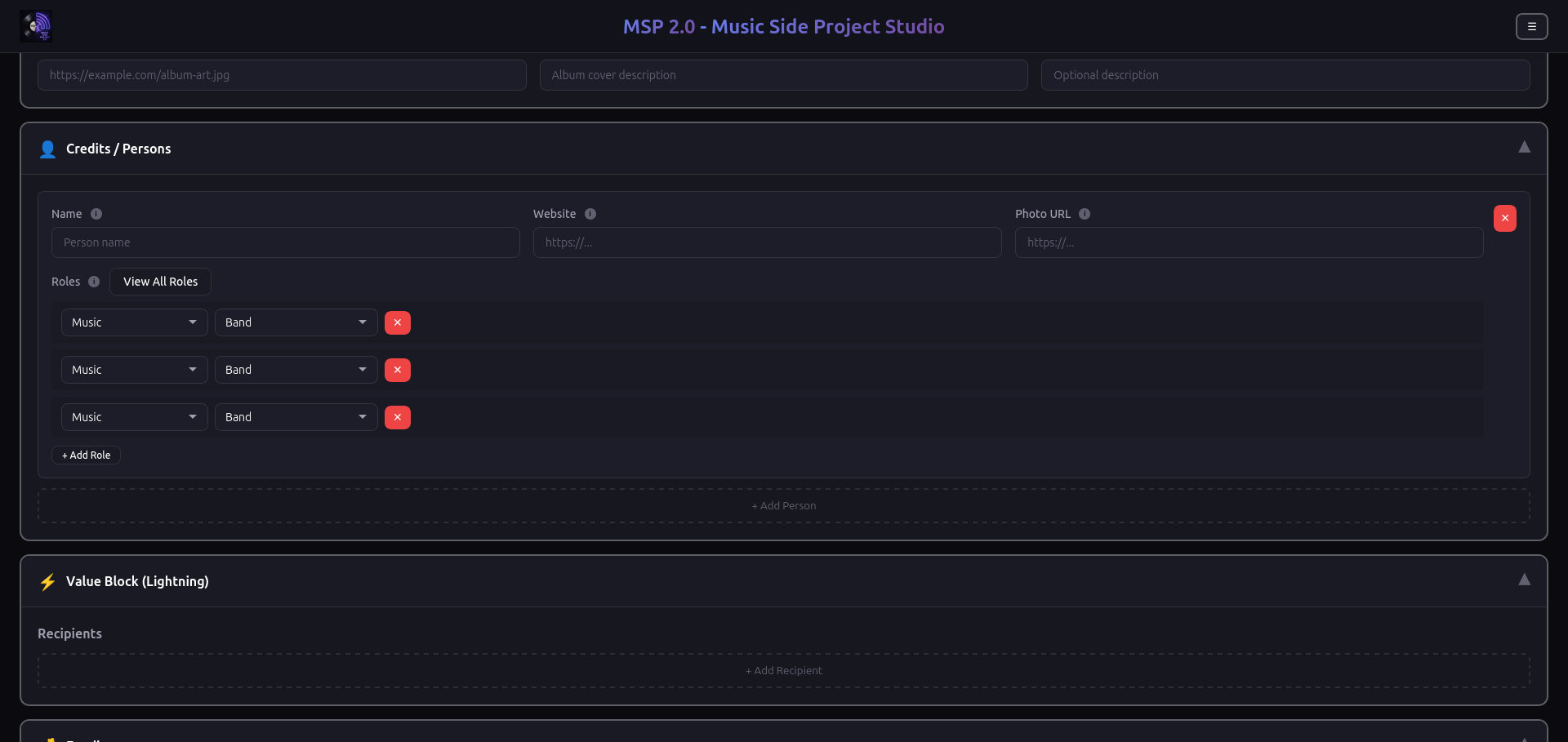Click the info icon next to Website
The image size is (1568, 742).
590,214
